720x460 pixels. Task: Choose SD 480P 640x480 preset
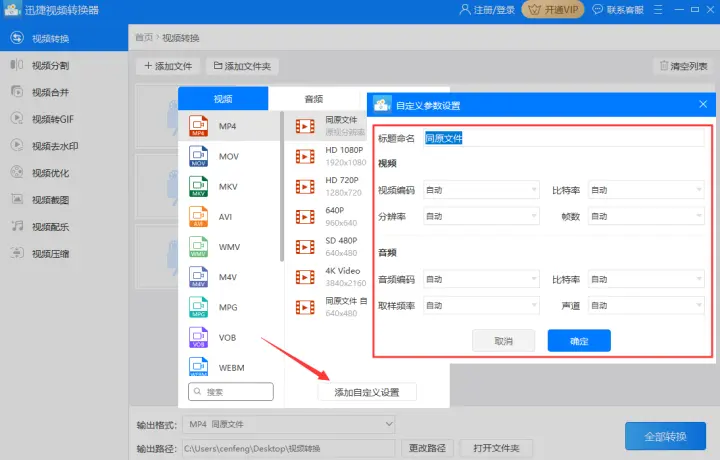tap(331, 247)
